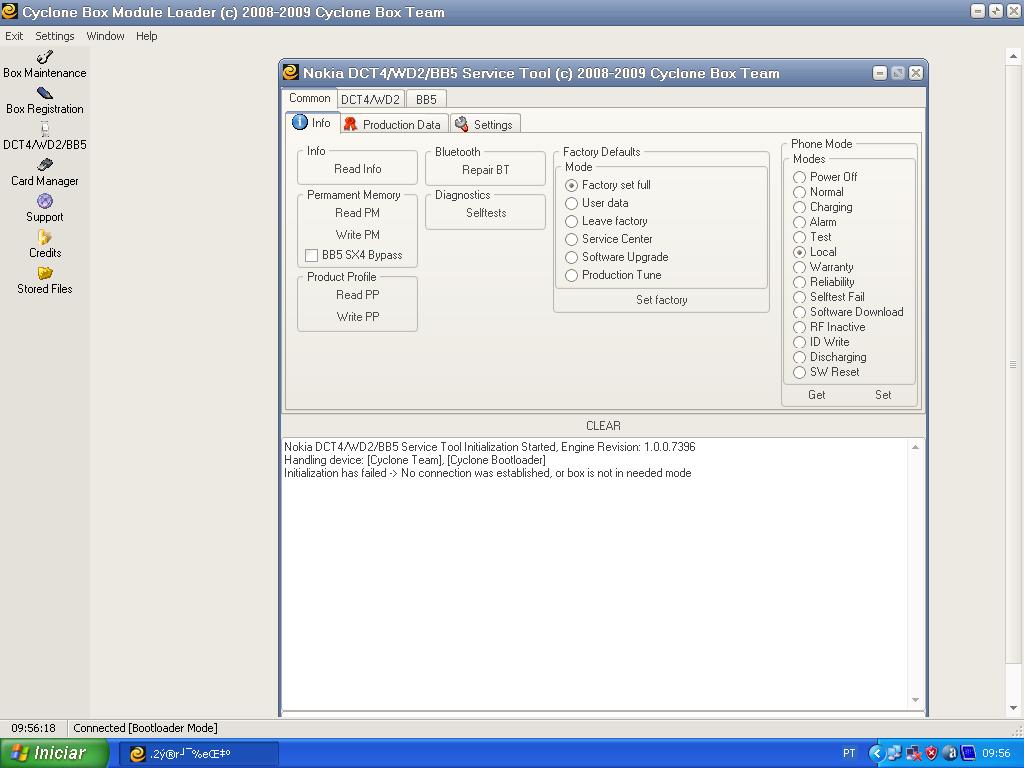The height and width of the screenshot is (768, 1024).
Task: Open the Exit menu
Action: click(x=14, y=36)
